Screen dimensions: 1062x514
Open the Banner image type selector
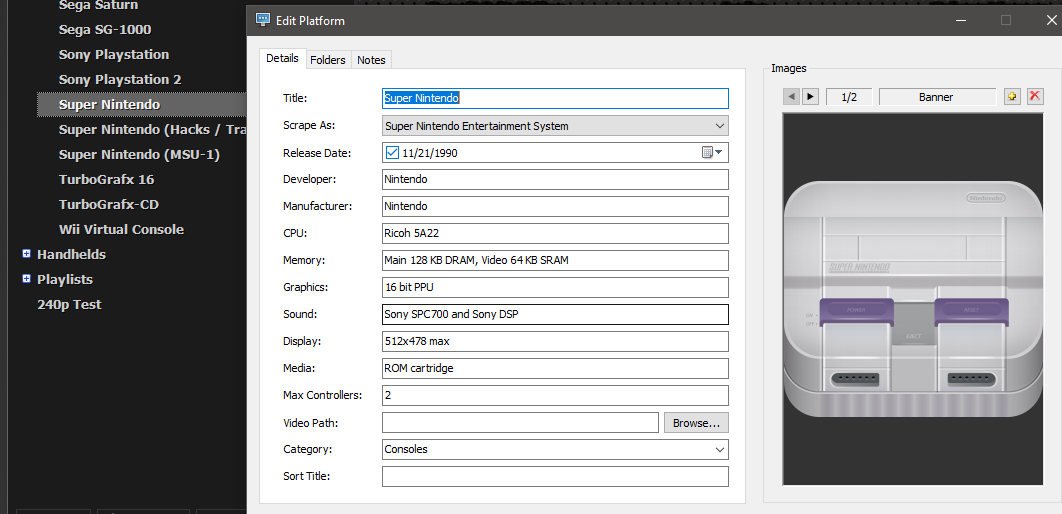point(937,97)
